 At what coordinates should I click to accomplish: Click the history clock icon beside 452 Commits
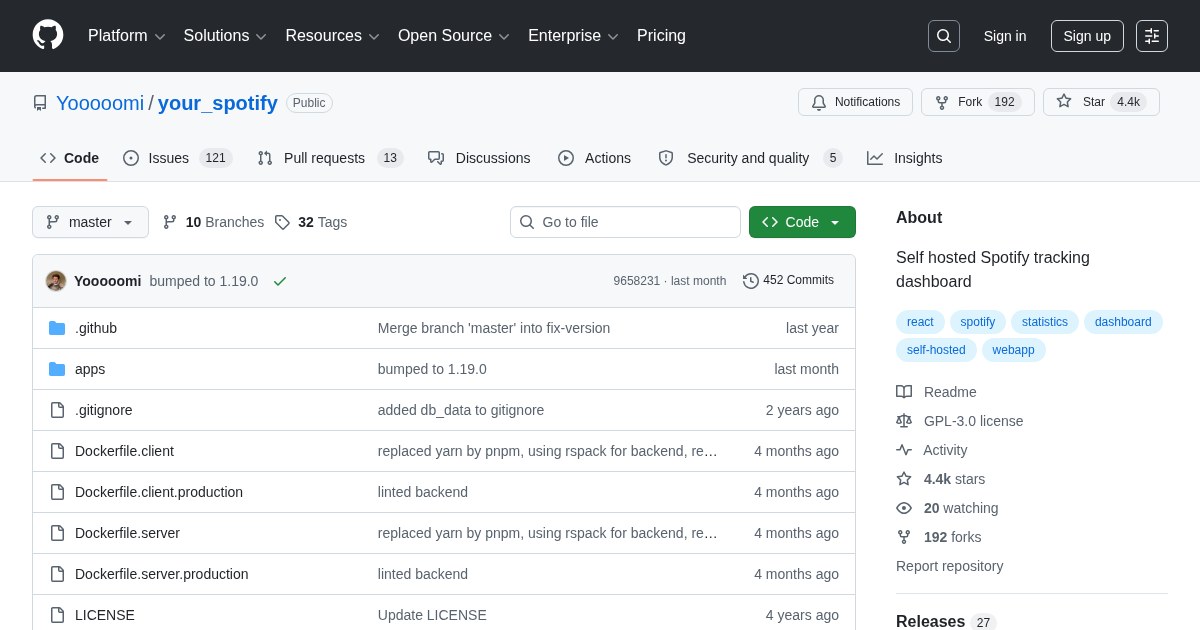pyautogui.click(x=751, y=281)
